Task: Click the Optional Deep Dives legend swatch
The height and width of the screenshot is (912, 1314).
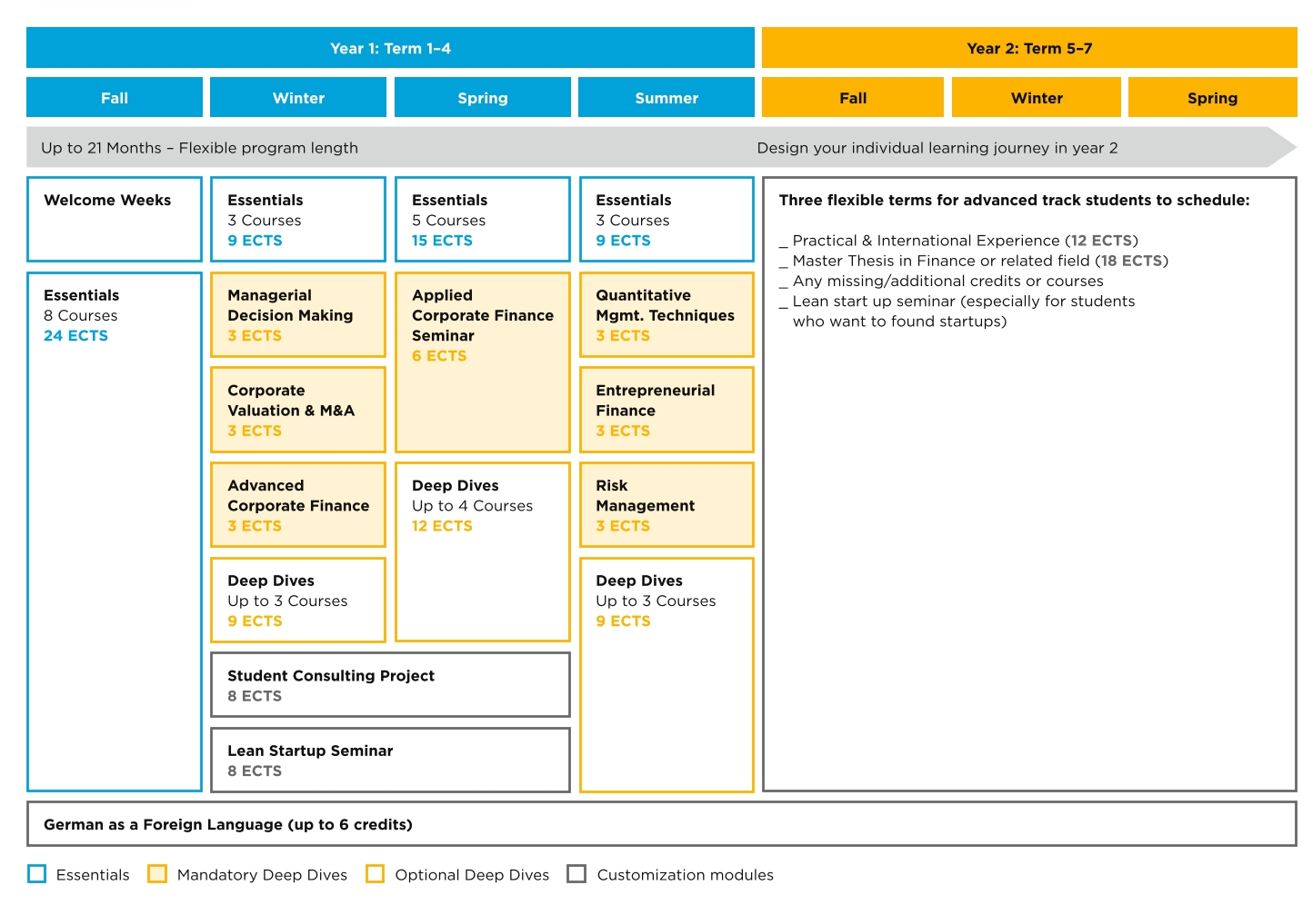Action: pos(375,874)
